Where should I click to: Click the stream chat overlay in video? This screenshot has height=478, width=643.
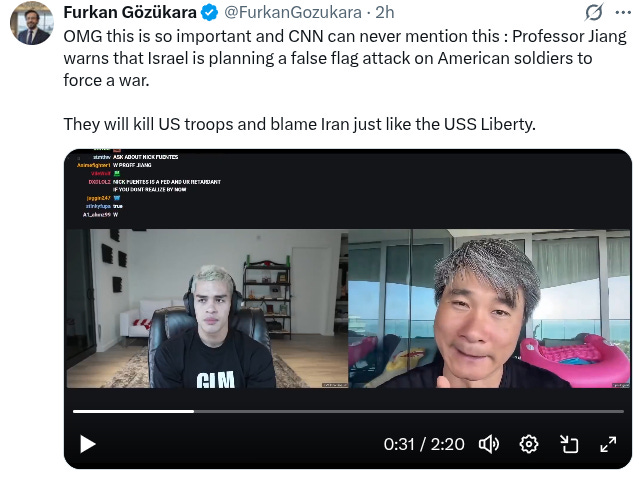pyautogui.click(x=148, y=185)
